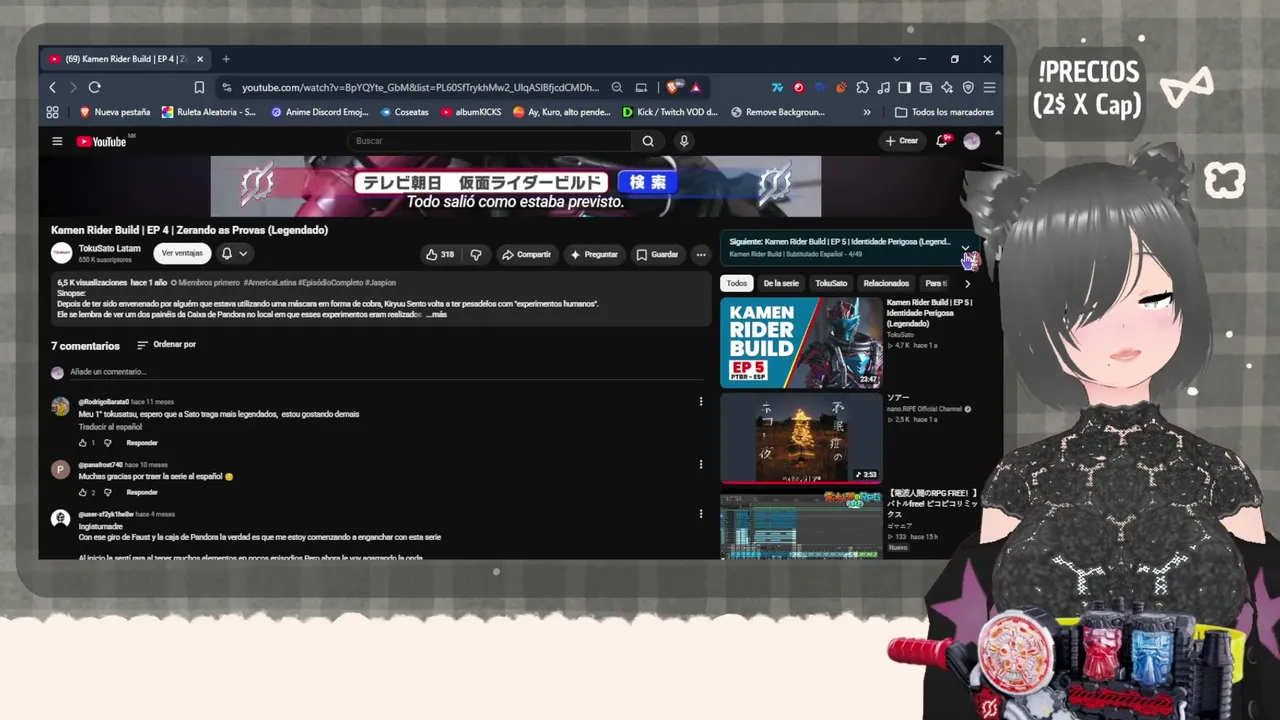This screenshot has width=1280, height=720.
Task: Expand the Siguiente playlist panel chevron
Action: click(x=966, y=248)
